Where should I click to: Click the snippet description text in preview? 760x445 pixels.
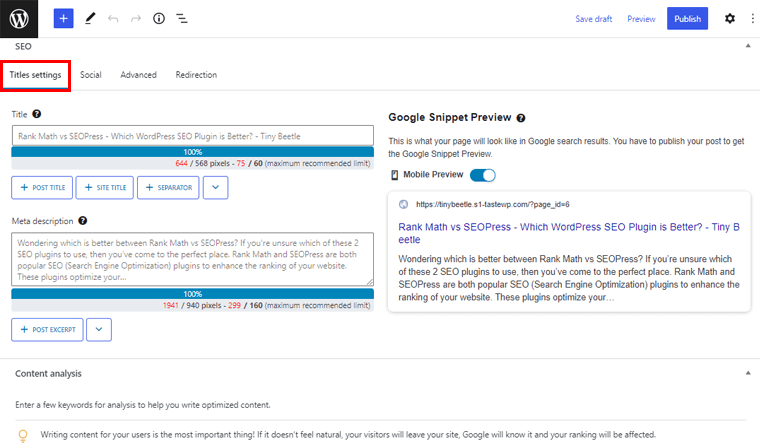pyautogui.click(x=569, y=278)
